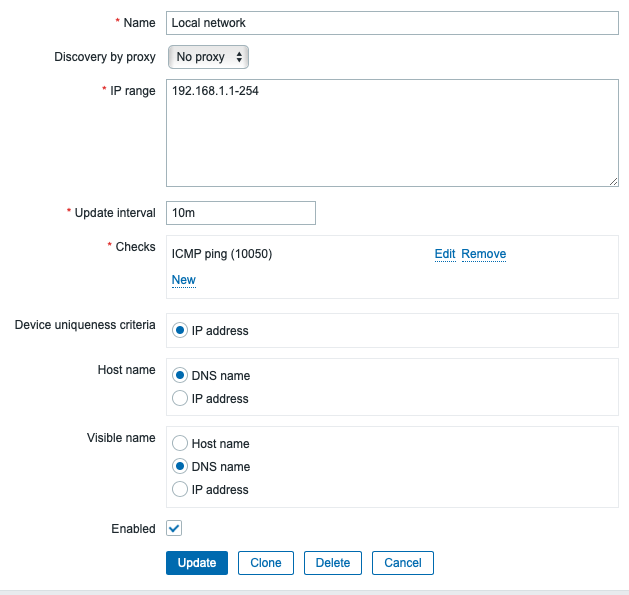Open the Discovery by proxy dropdown
The image size is (629, 595).
pyautogui.click(x=208, y=57)
